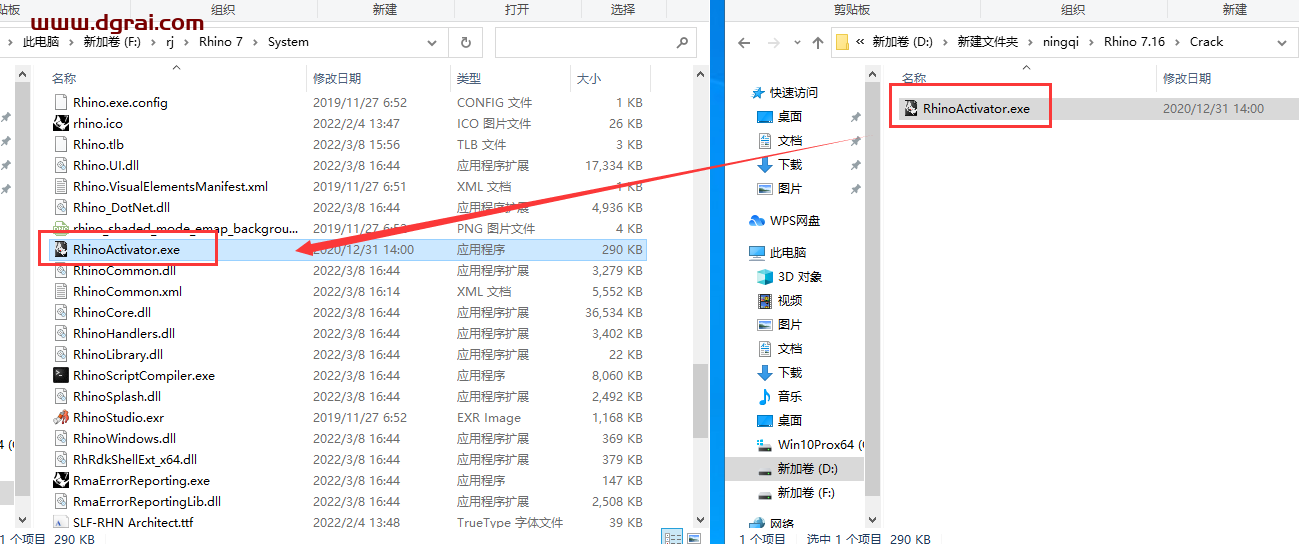Open the 音乐 folder in navigation pane
Image resolution: width=1299 pixels, height=544 pixels.
click(790, 396)
